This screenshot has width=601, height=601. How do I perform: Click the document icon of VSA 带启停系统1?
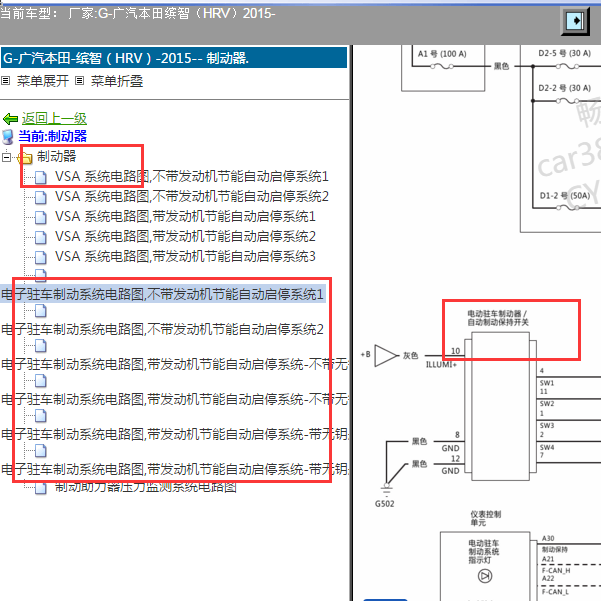[x=41, y=217]
